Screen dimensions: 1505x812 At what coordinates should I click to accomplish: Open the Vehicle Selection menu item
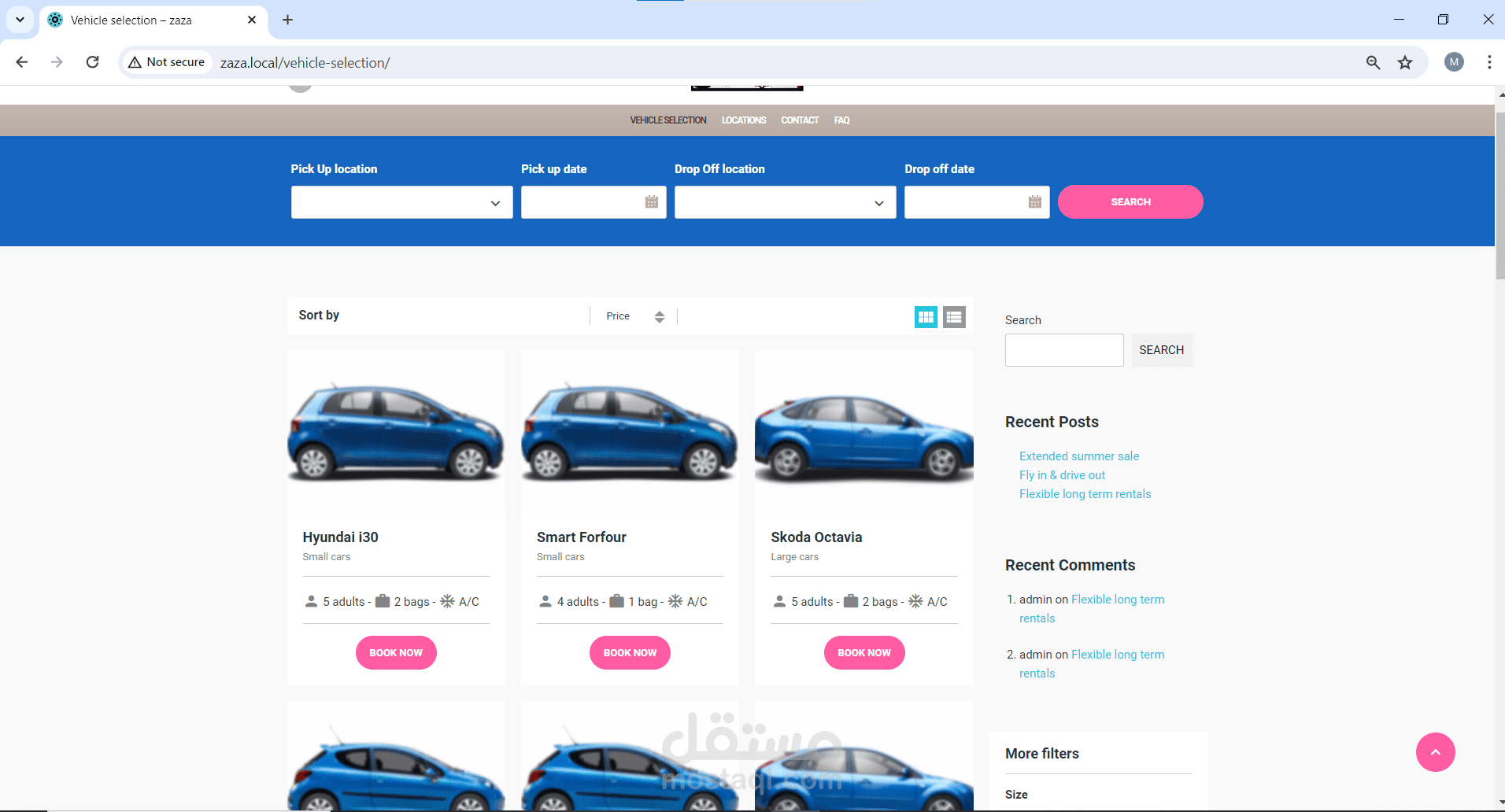pos(668,120)
